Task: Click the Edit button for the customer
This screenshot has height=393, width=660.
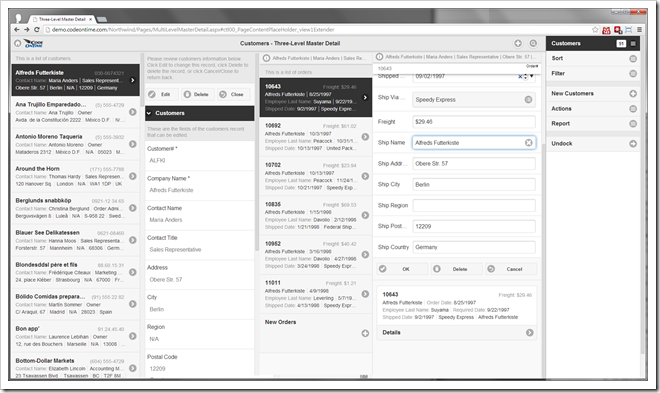Action: (162, 94)
